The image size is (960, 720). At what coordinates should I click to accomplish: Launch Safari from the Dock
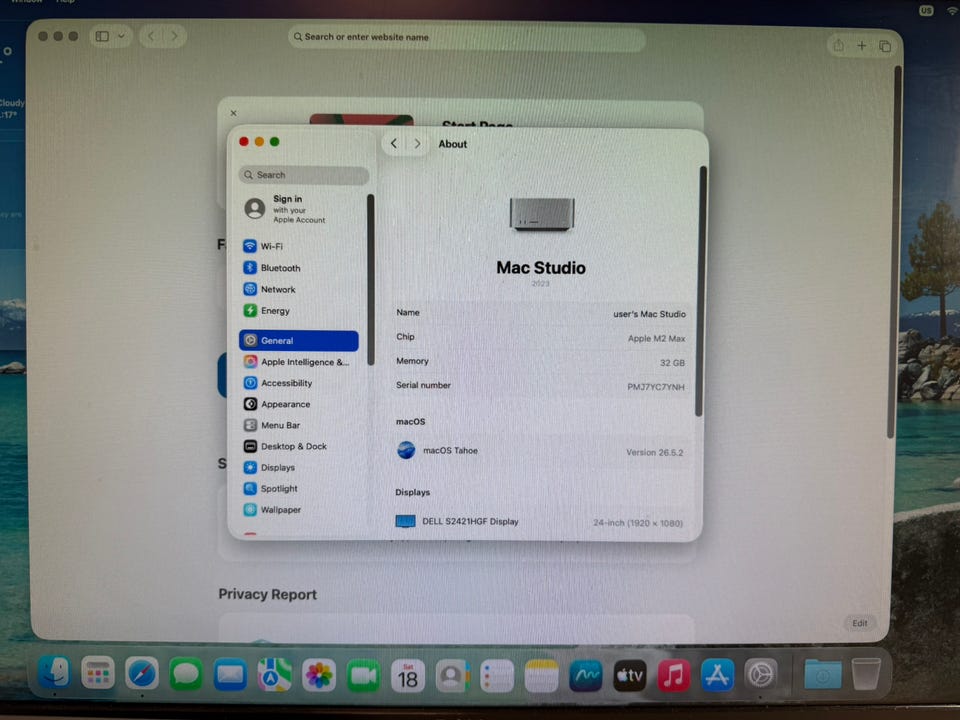(x=141, y=673)
